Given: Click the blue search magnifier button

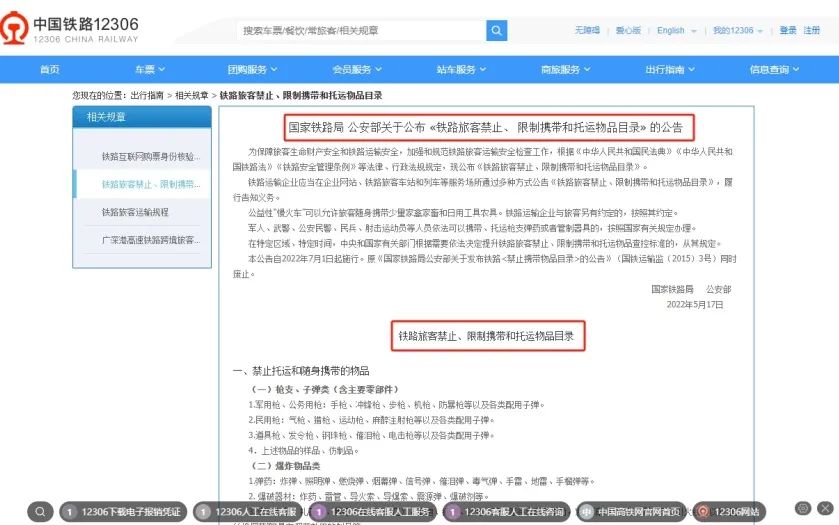Looking at the screenshot, I should pyautogui.click(x=497, y=31).
